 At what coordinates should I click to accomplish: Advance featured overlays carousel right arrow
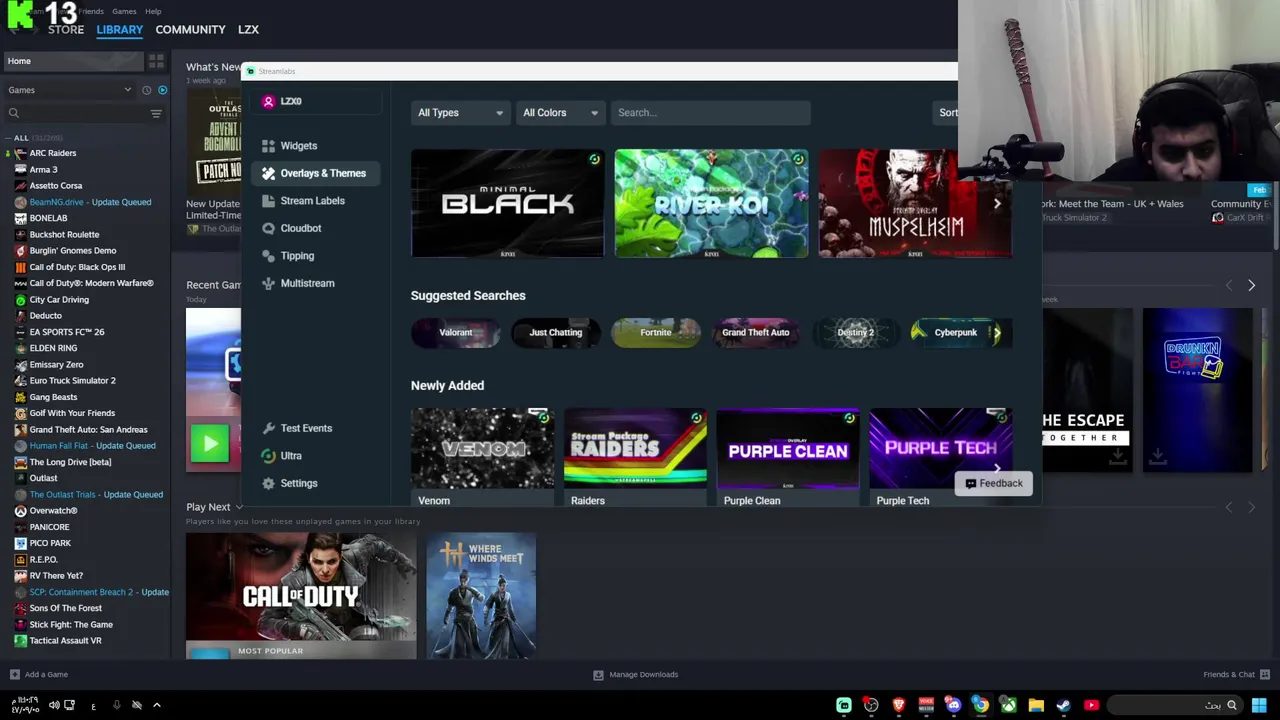pyautogui.click(x=997, y=204)
